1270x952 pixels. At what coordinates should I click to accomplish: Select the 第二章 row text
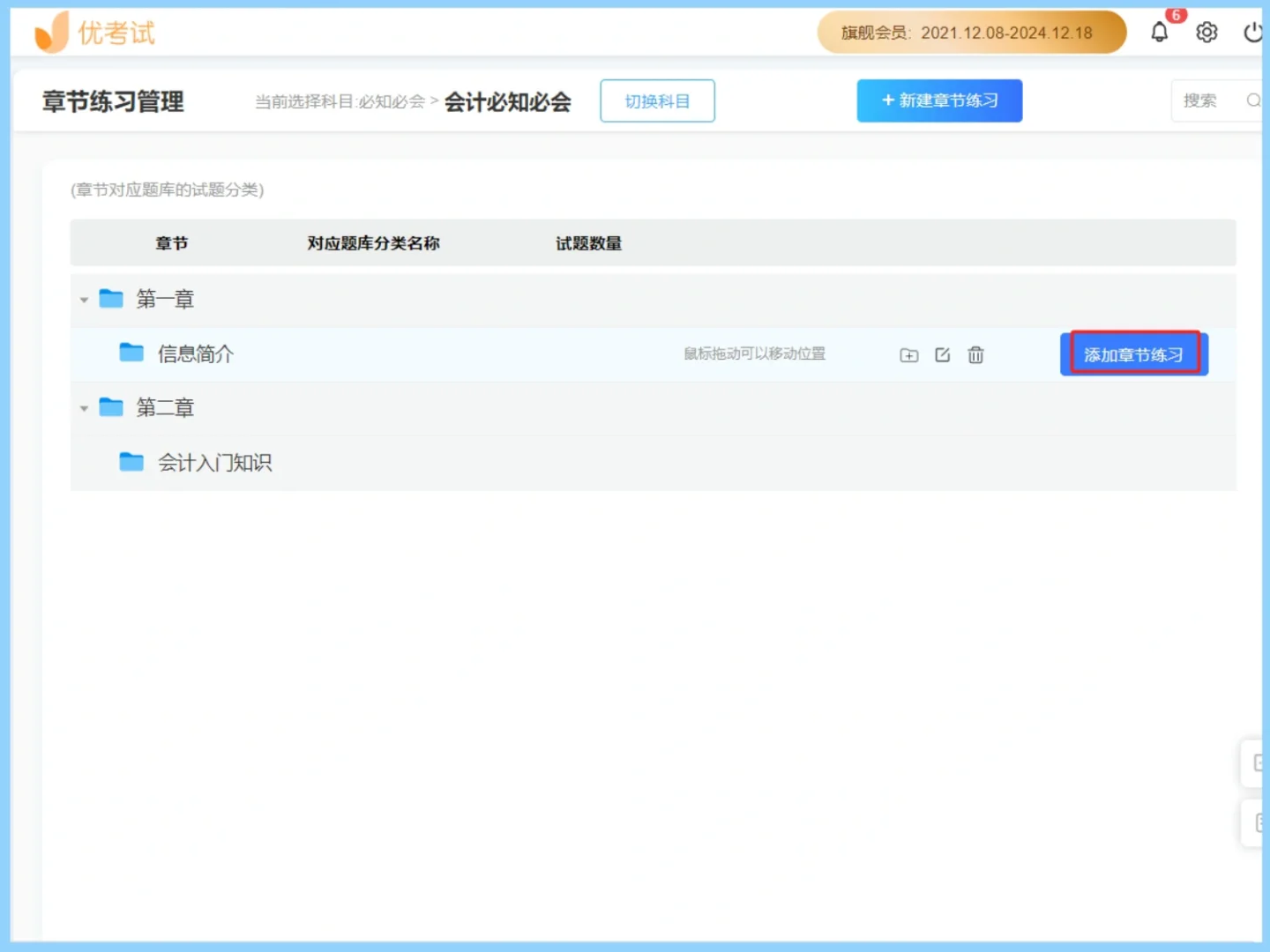[x=165, y=407]
